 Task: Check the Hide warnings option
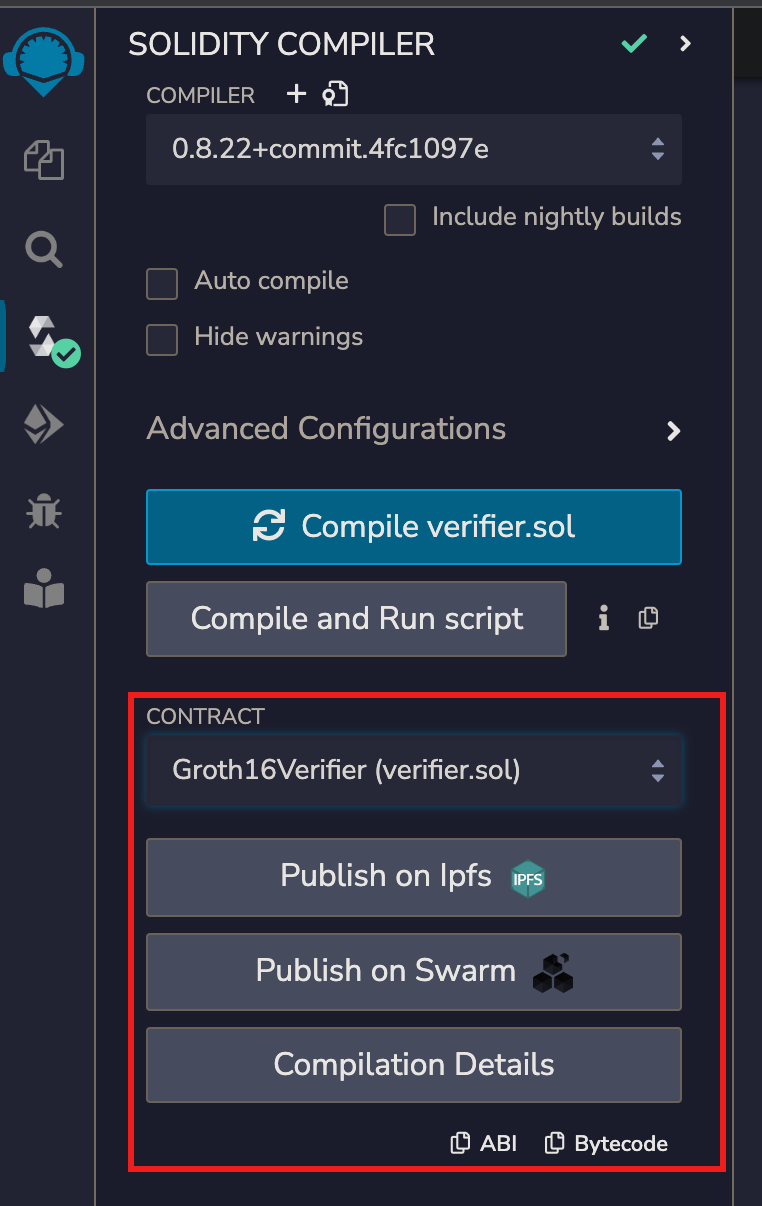tap(162, 339)
